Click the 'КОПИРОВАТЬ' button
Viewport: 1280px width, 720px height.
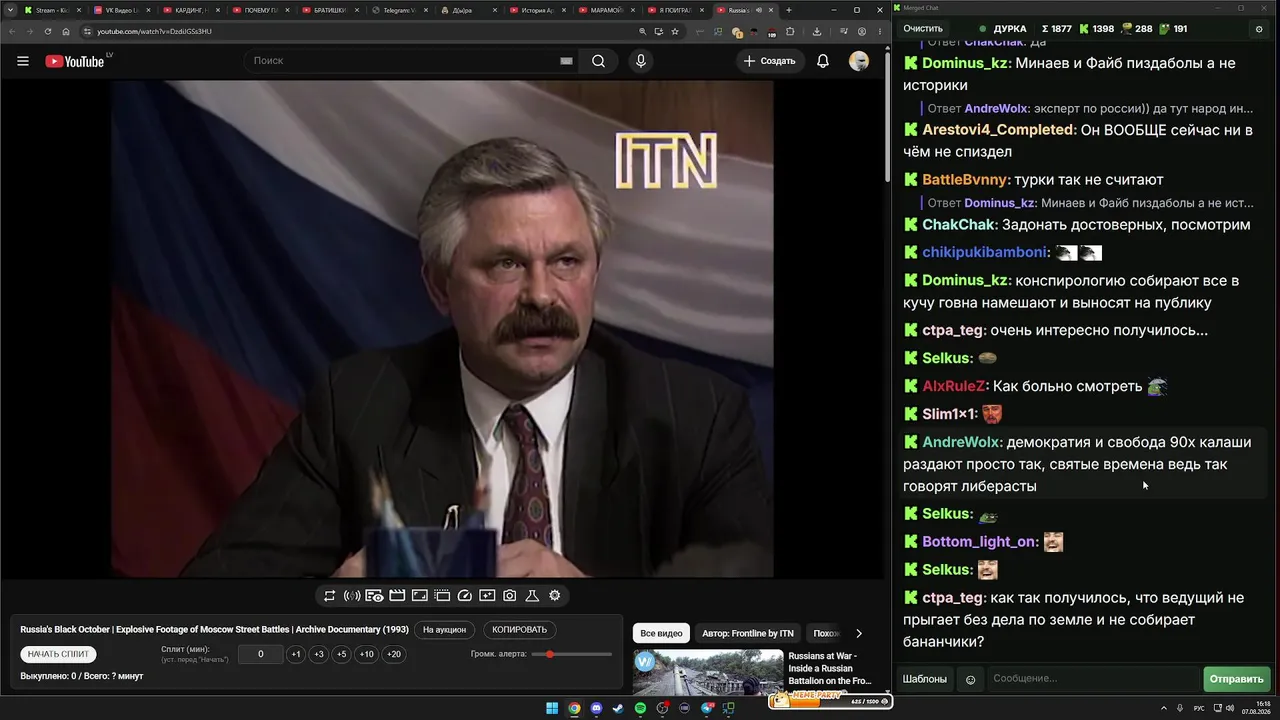click(520, 630)
